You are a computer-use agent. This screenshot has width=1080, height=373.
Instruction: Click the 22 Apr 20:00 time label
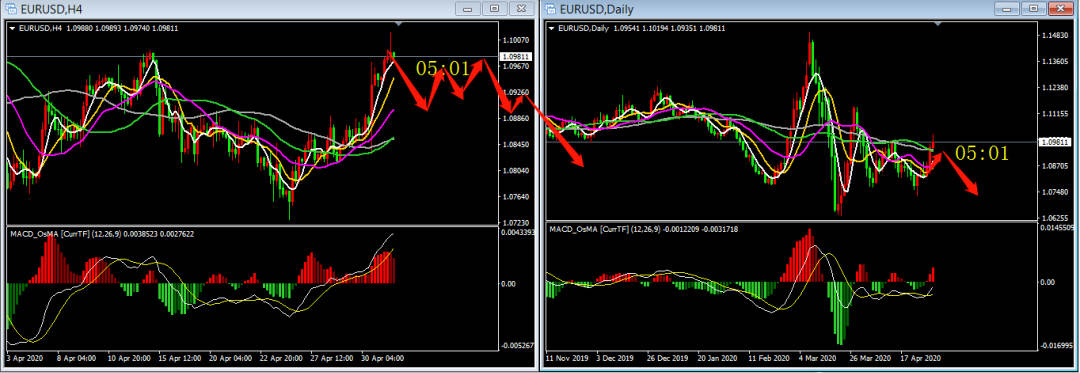point(282,358)
